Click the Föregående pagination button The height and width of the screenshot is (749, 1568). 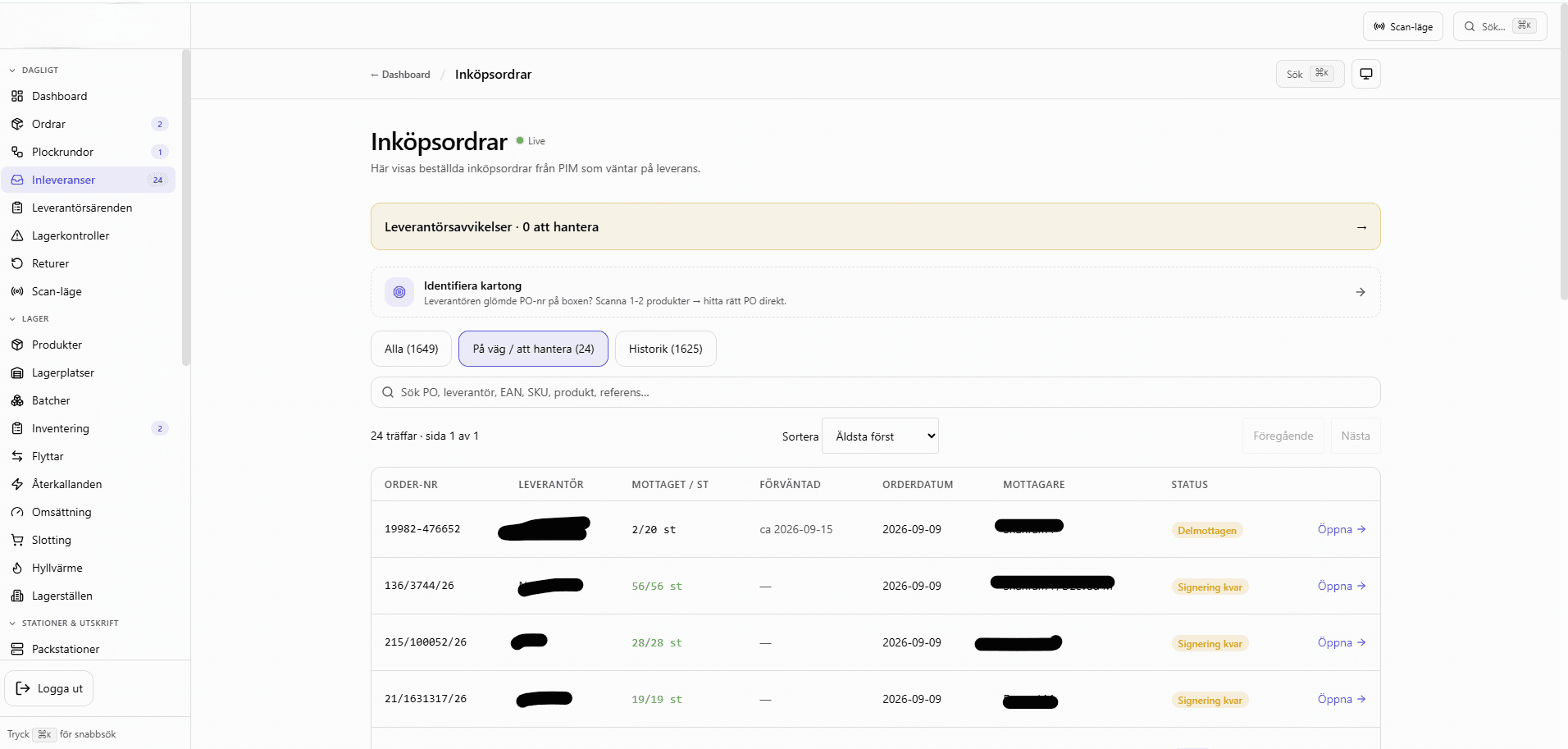coord(1283,436)
